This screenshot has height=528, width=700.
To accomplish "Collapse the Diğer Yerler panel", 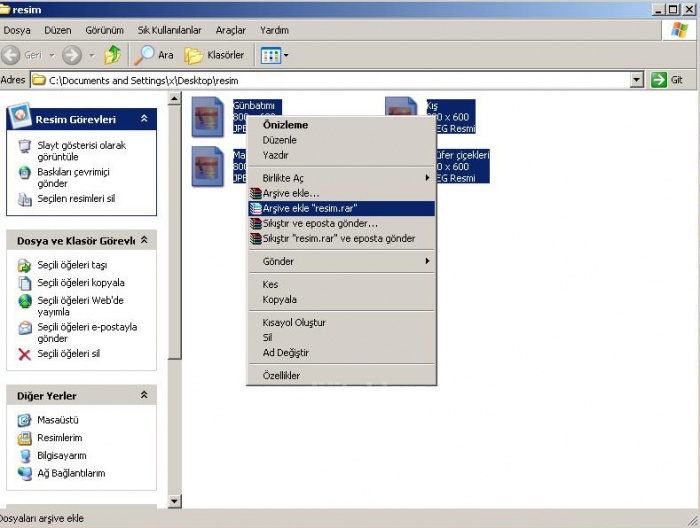I will [x=144, y=396].
